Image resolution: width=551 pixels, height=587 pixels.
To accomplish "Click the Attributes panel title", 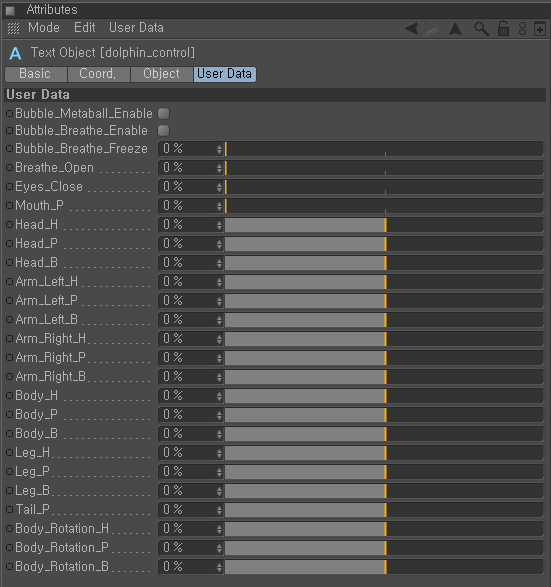I will [52, 10].
